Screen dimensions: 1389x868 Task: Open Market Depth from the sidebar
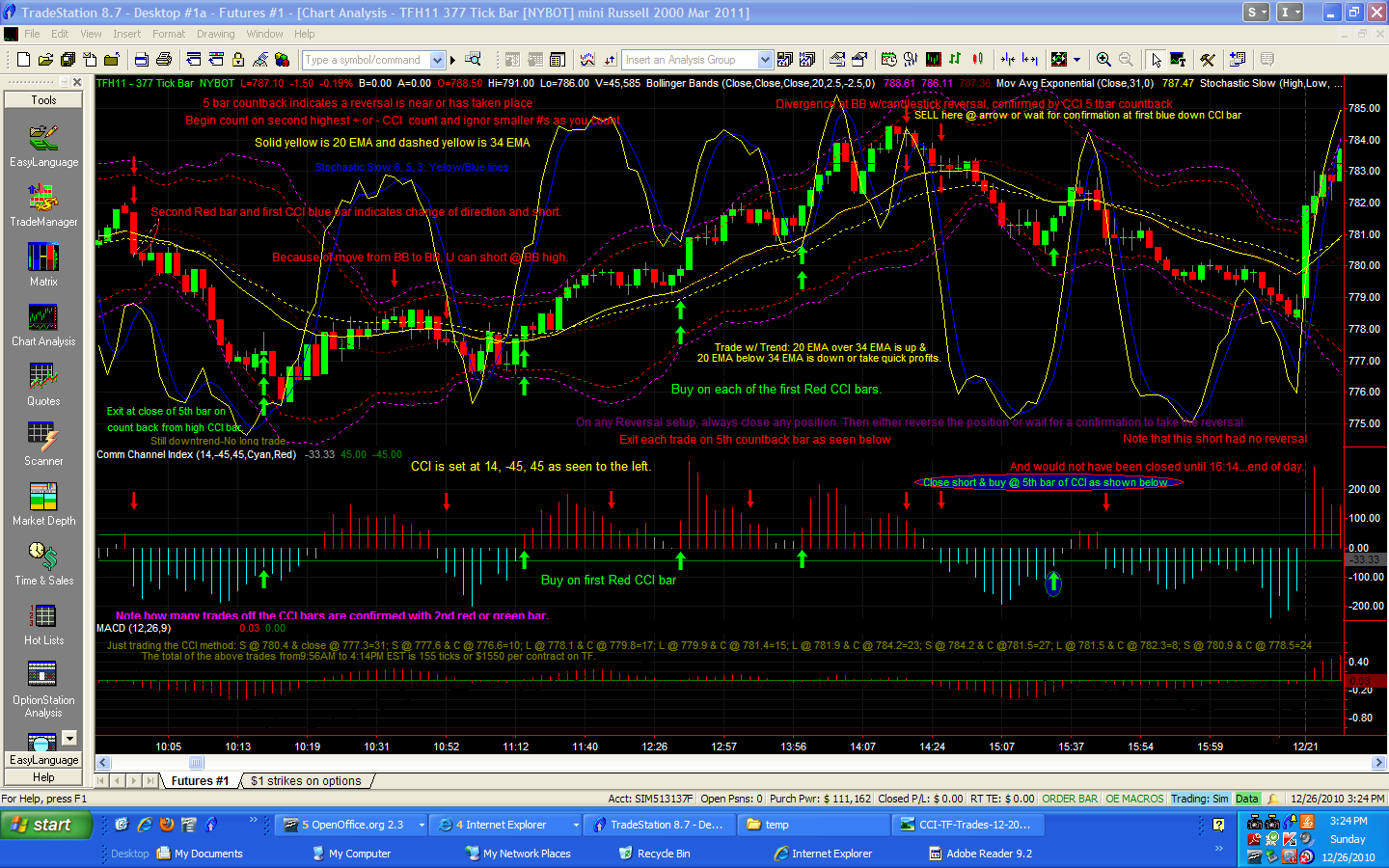coord(43,503)
